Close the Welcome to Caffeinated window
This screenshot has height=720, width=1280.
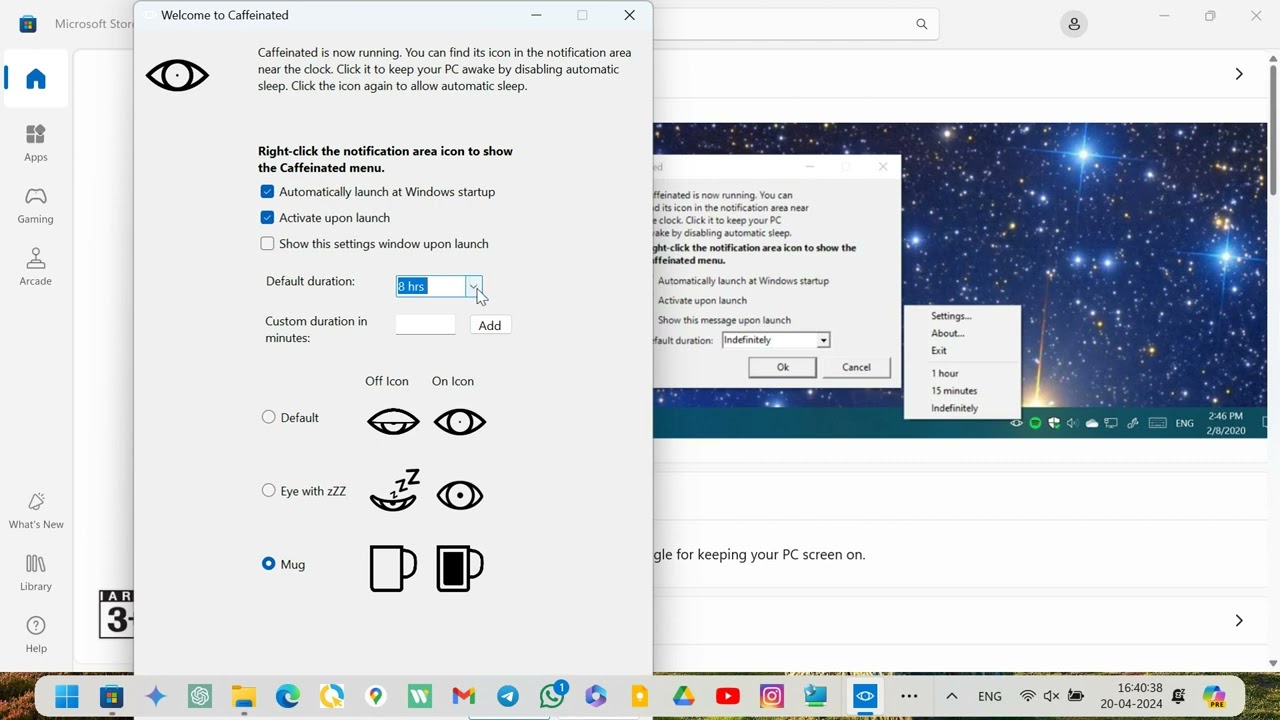click(629, 15)
